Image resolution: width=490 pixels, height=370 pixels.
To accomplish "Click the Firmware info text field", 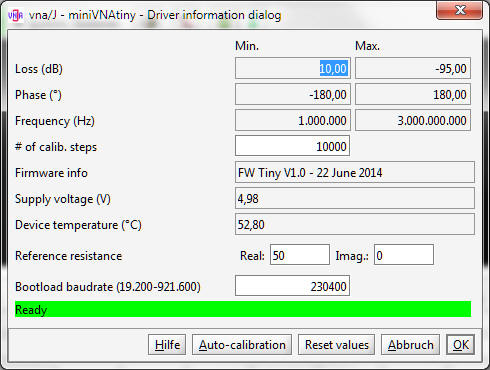I will coord(355,172).
